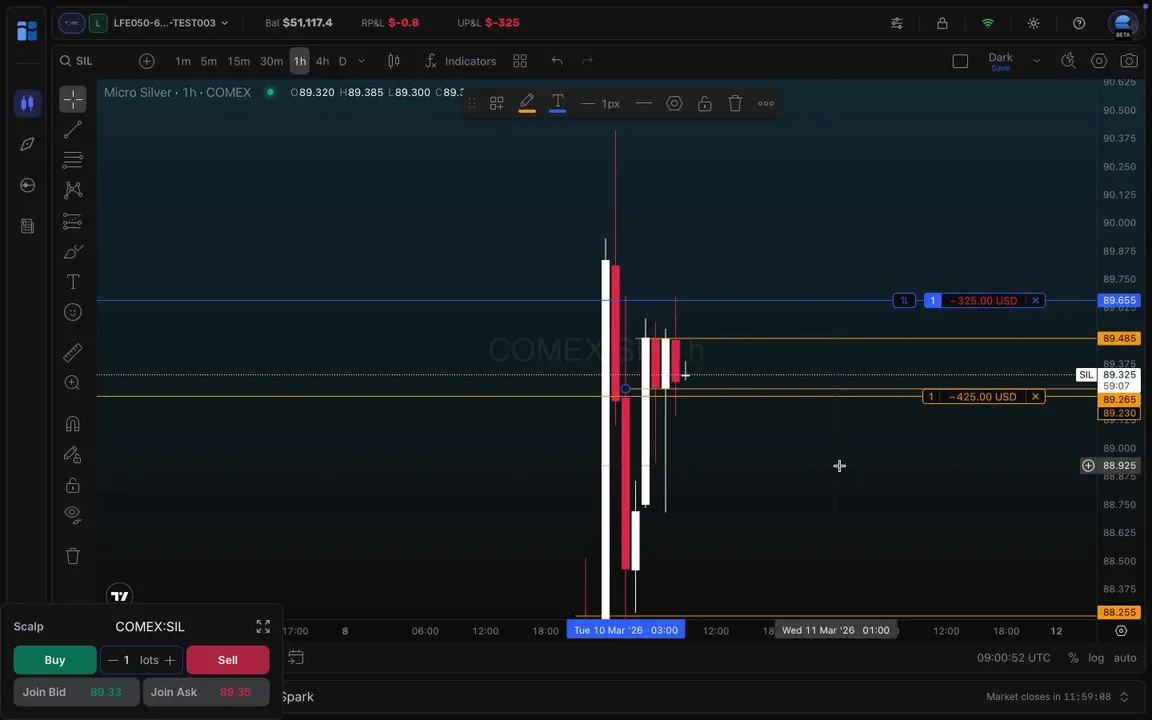Select the trend line drawing tool
This screenshot has height=720, width=1152.
tap(73, 130)
